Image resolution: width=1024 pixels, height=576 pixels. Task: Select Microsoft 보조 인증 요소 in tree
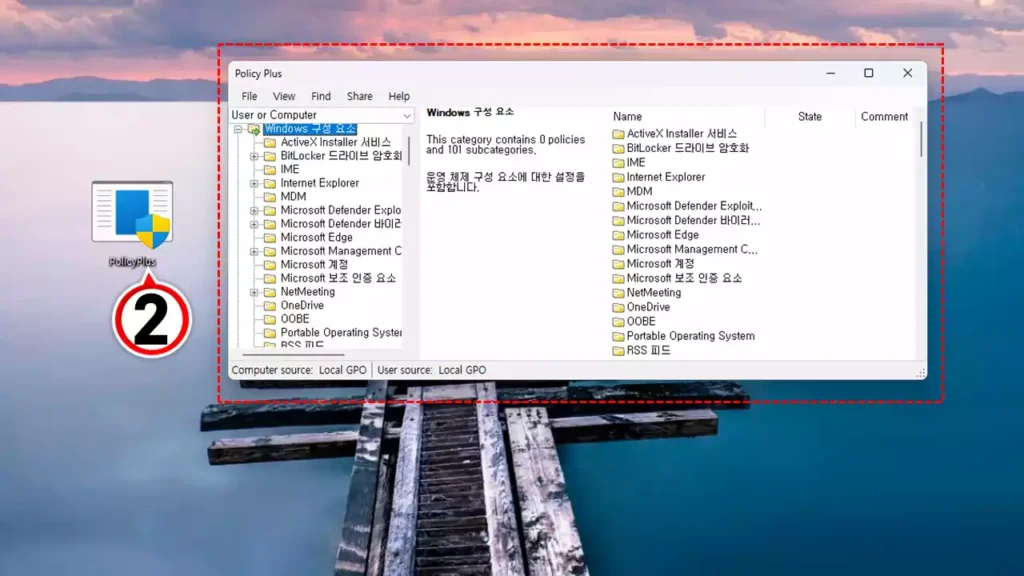click(x=338, y=278)
